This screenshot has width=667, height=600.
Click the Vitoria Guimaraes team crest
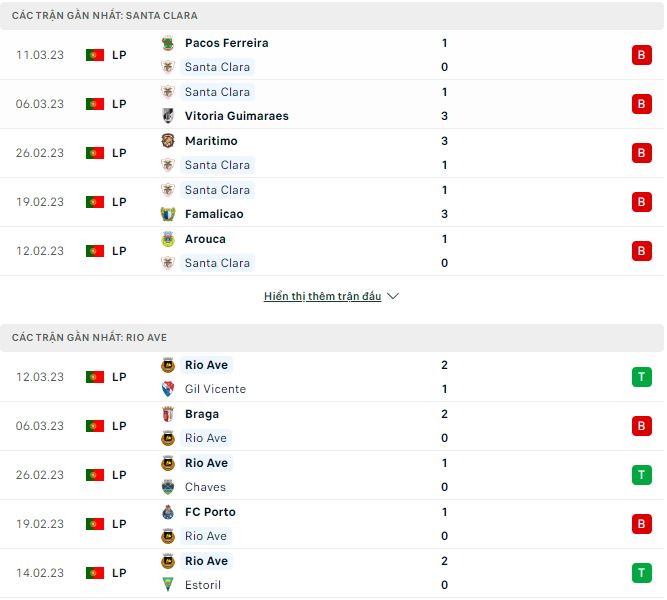(168, 116)
